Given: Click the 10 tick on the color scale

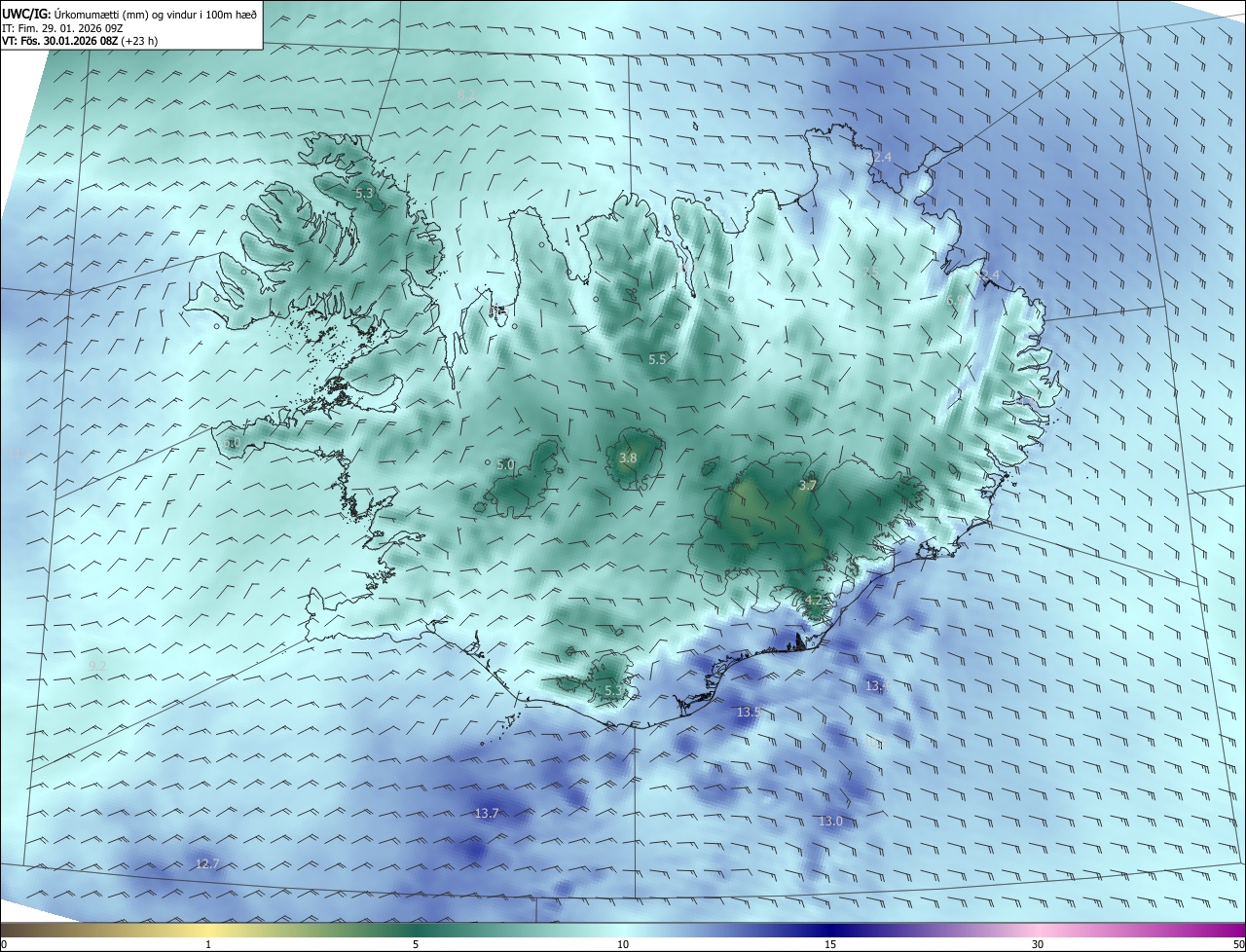Looking at the screenshot, I should (x=623, y=944).
